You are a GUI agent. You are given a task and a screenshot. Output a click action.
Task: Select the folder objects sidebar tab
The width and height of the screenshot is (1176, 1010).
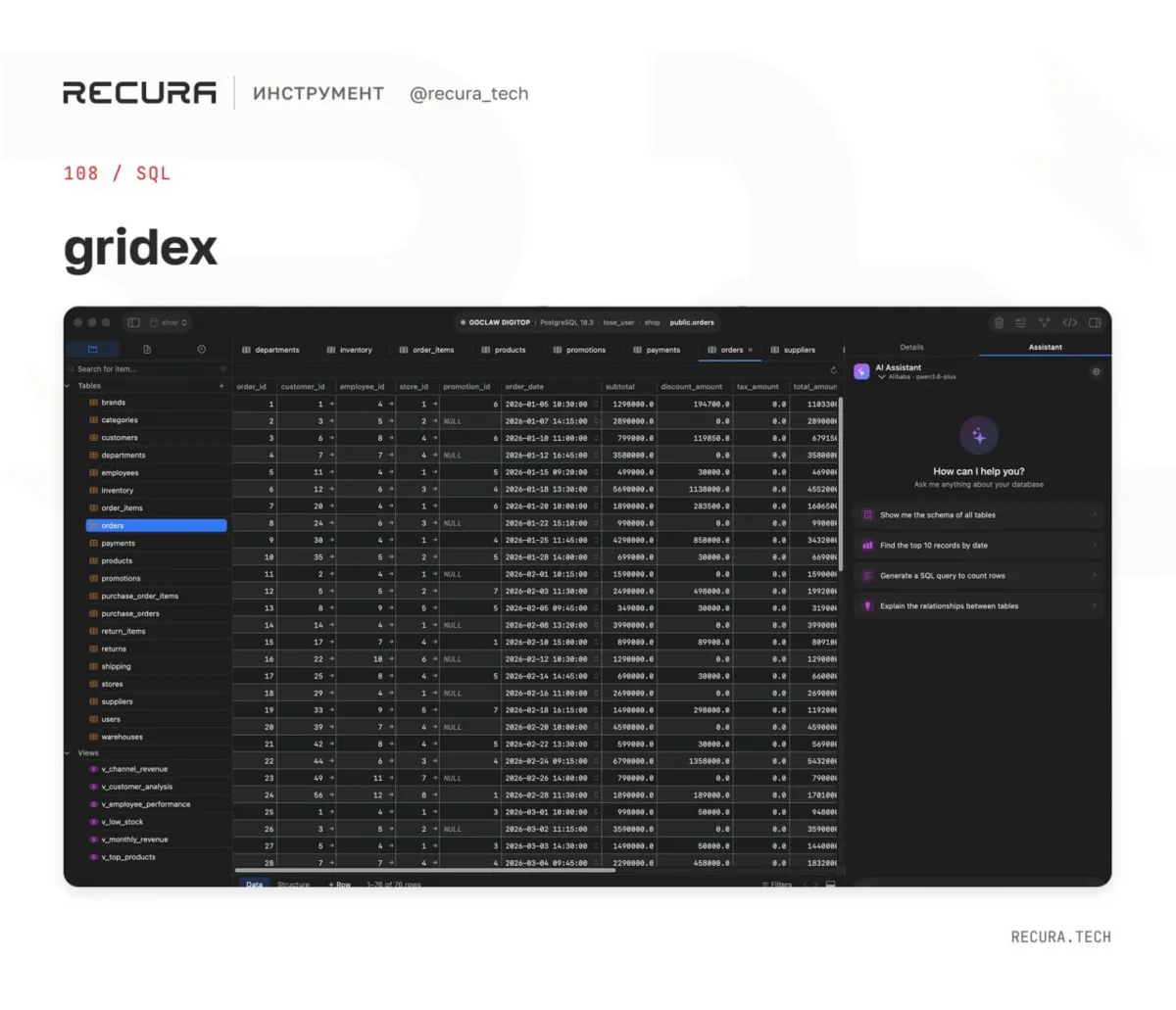click(93, 349)
